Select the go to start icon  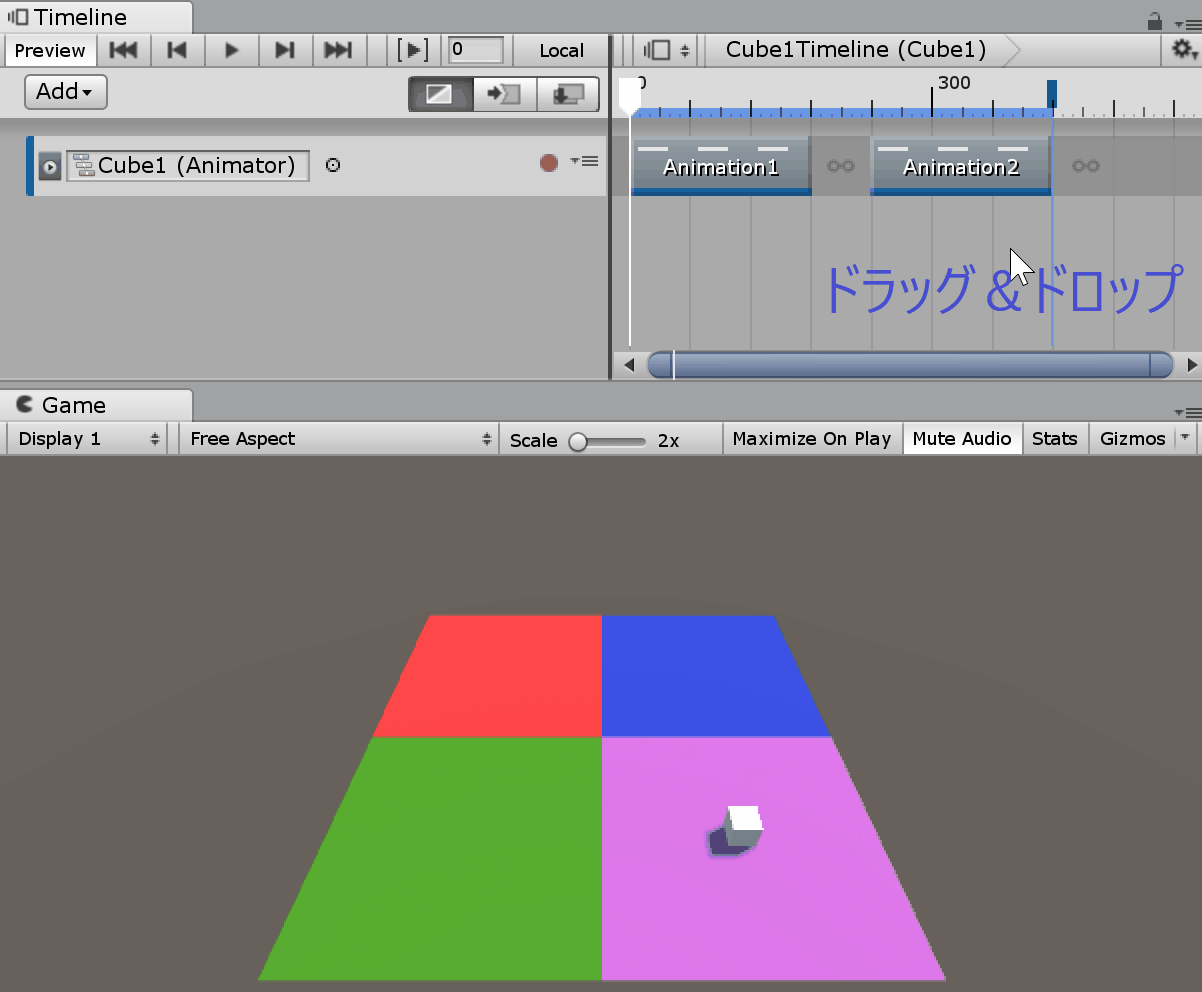pos(123,50)
